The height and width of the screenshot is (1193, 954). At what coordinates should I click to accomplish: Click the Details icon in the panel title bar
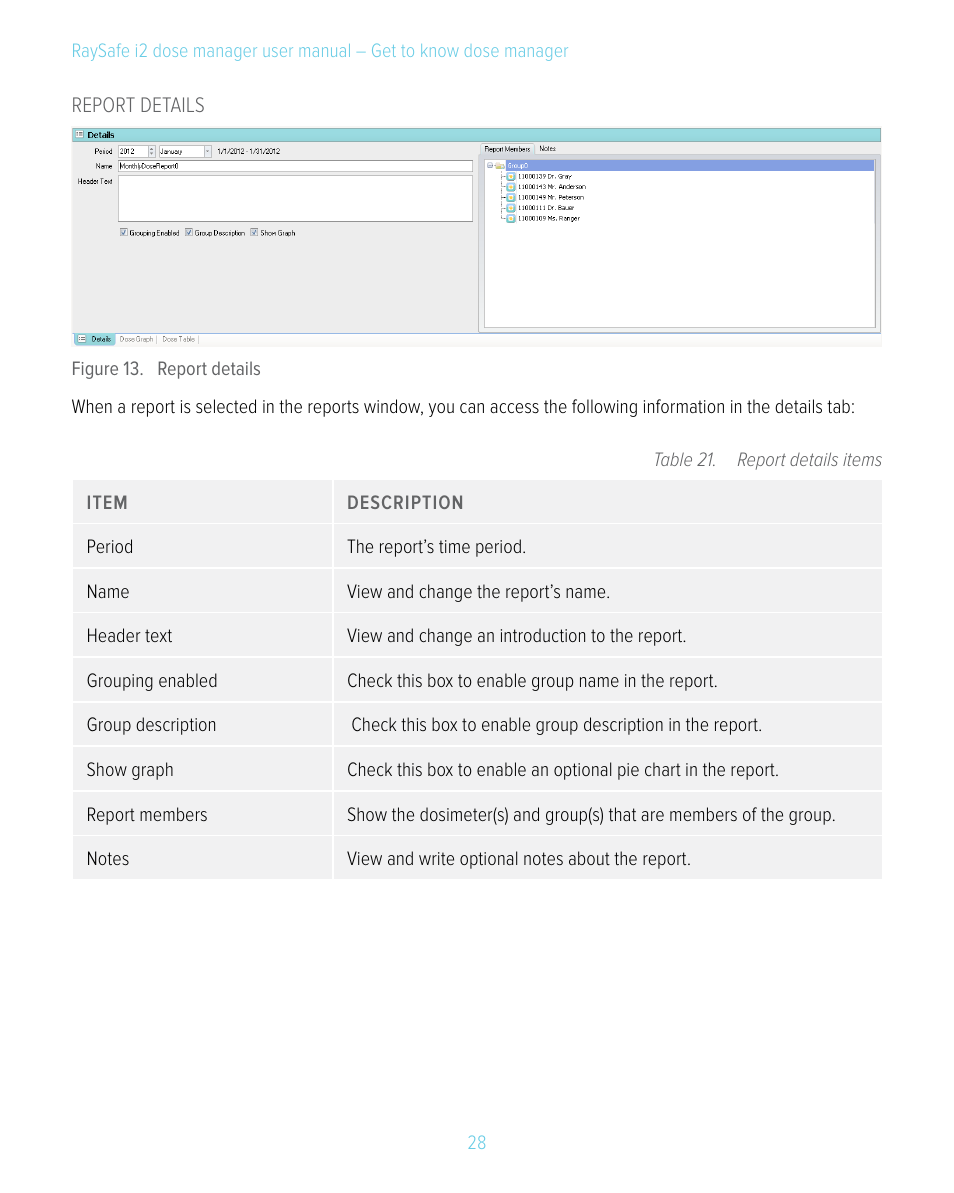click(82, 134)
